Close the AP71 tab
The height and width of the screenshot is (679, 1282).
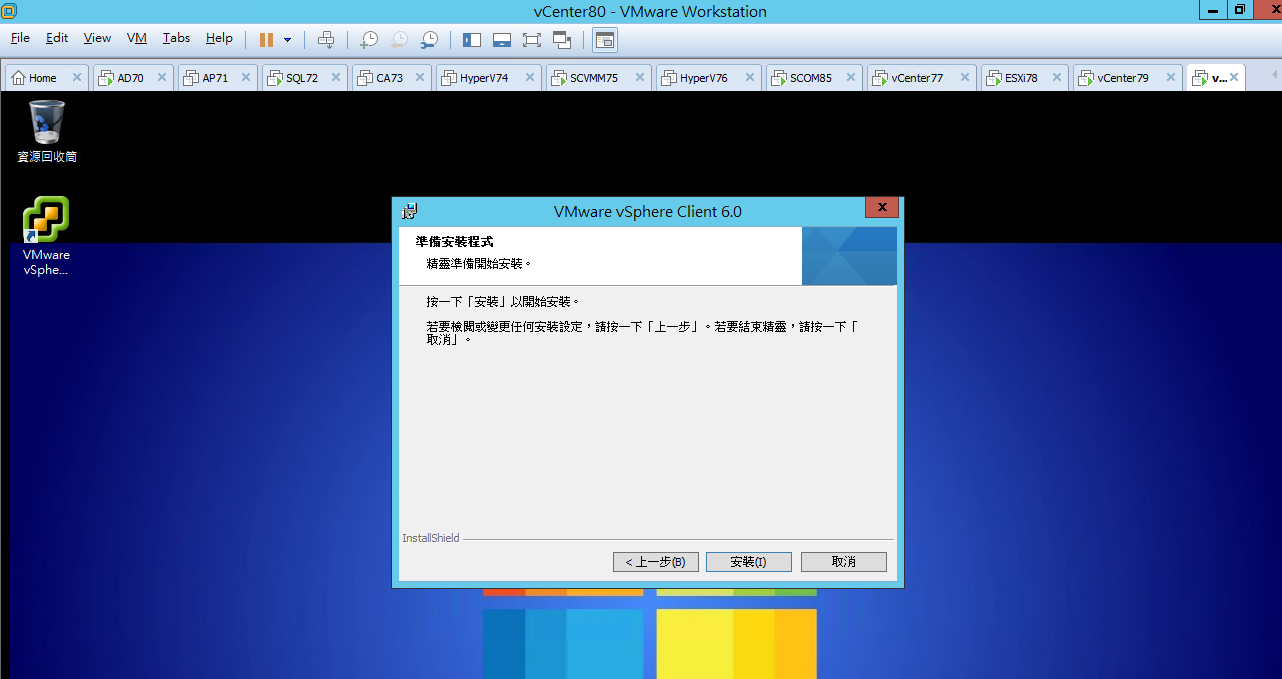[247, 77]
